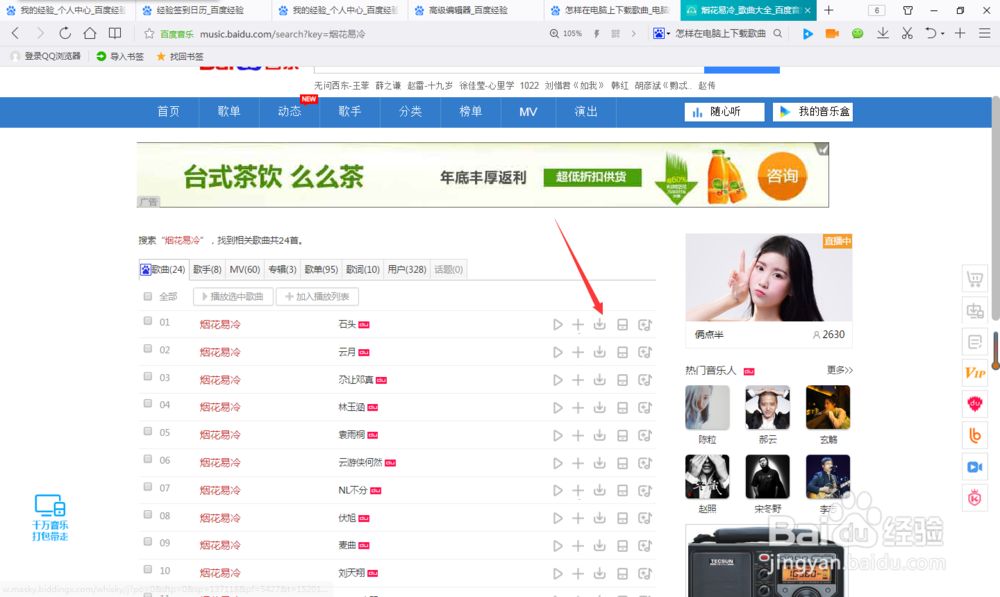Check the box for song 03
Screen dimensions: 1000x597
(148, 376)
